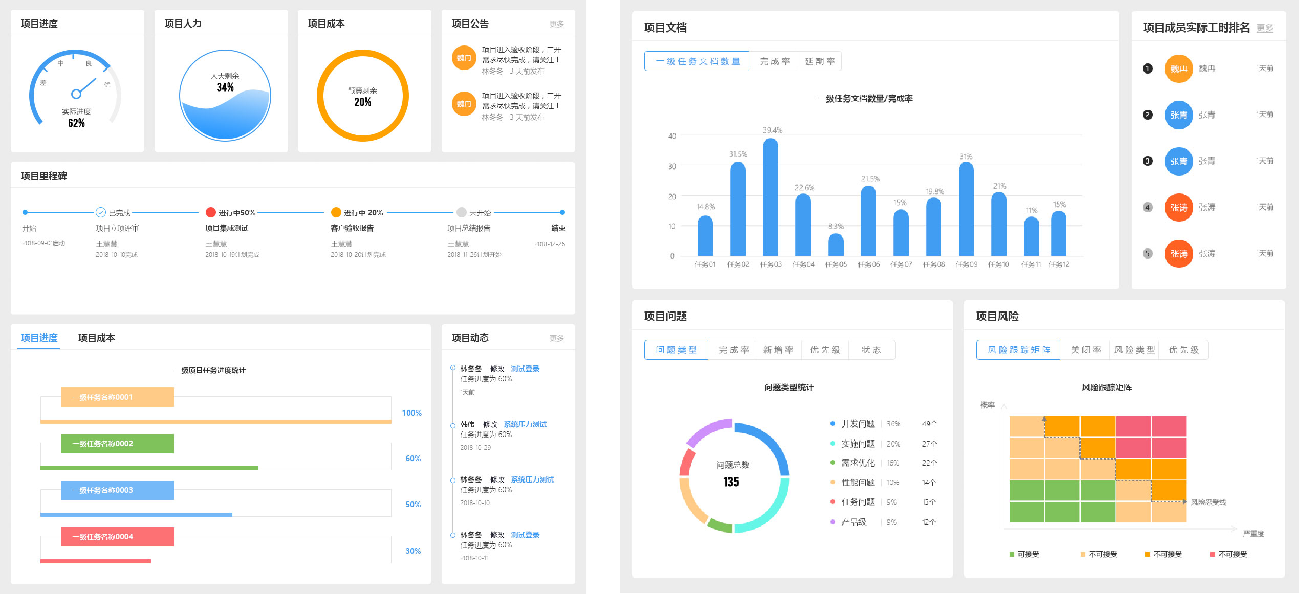This screenshot has width=1301, height=595.
Task: Click the completed checkmark milestone icon
Action: pyautogui.click(x=100, y=212)
